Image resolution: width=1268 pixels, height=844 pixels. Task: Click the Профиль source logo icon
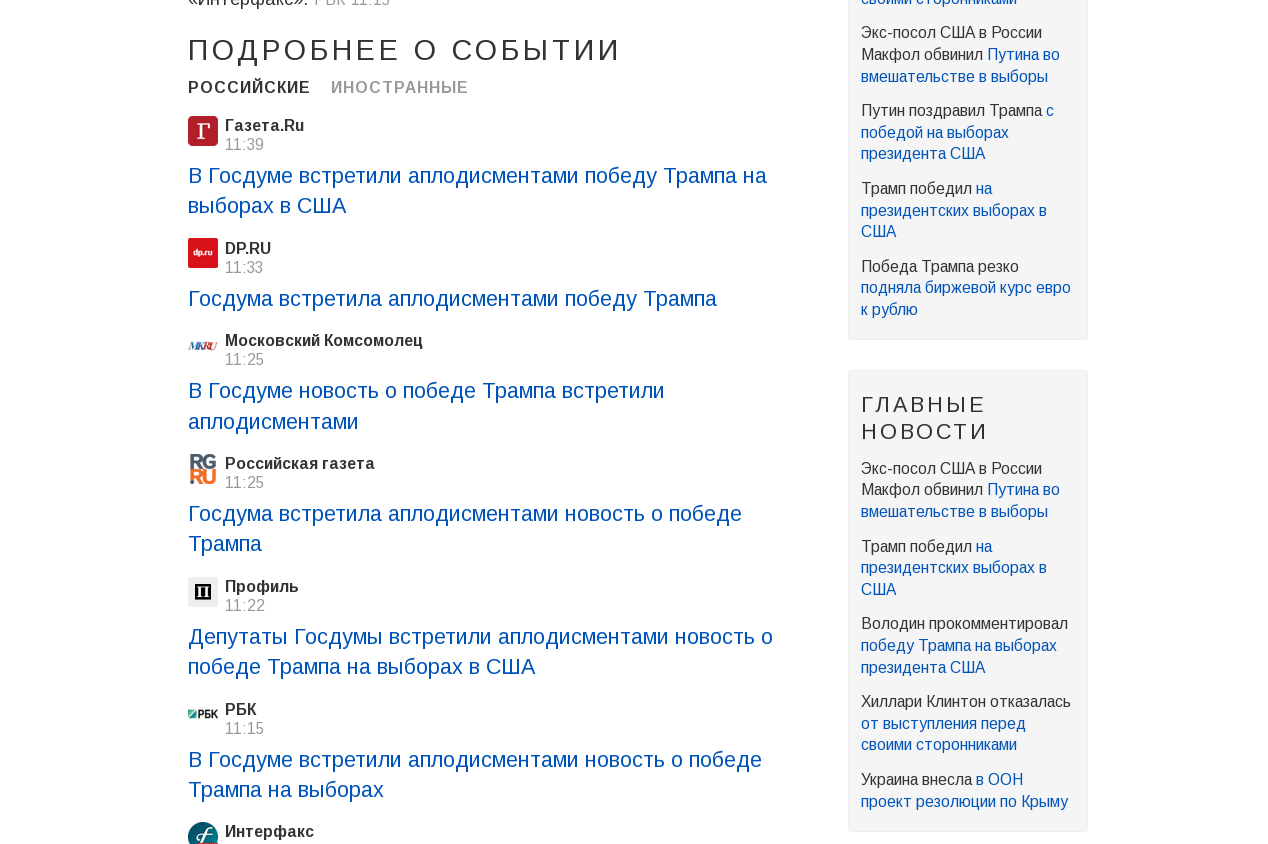click(203, 592)
